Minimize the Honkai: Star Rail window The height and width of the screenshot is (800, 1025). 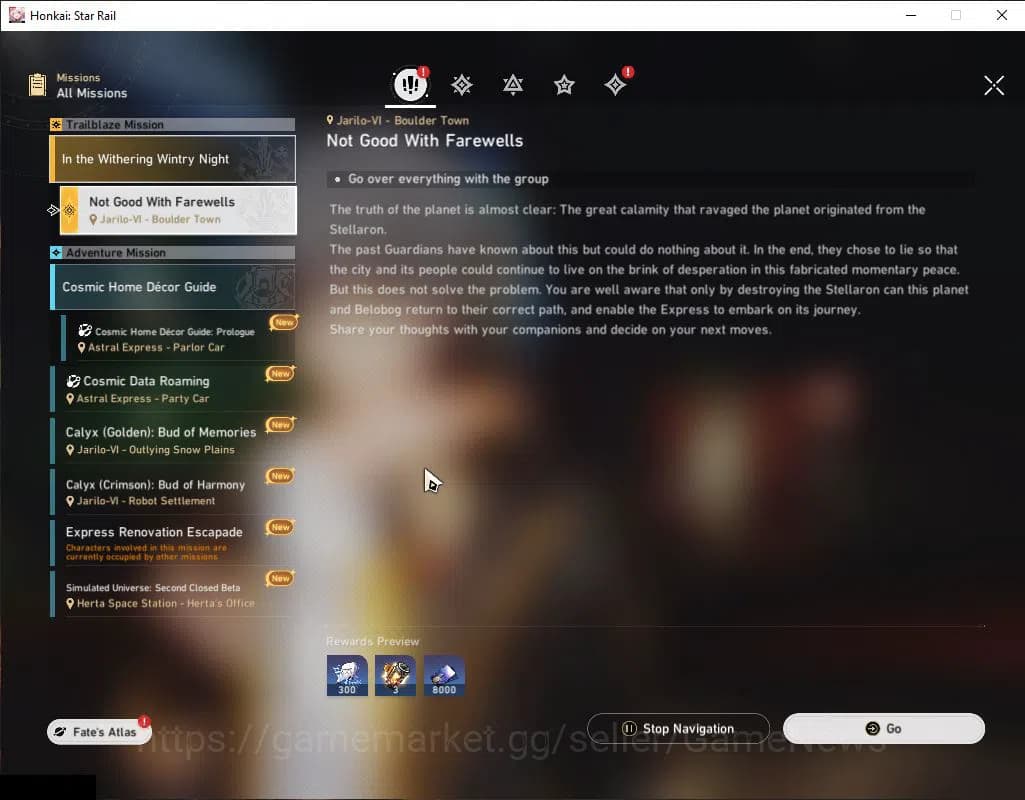tap(911, 15)
